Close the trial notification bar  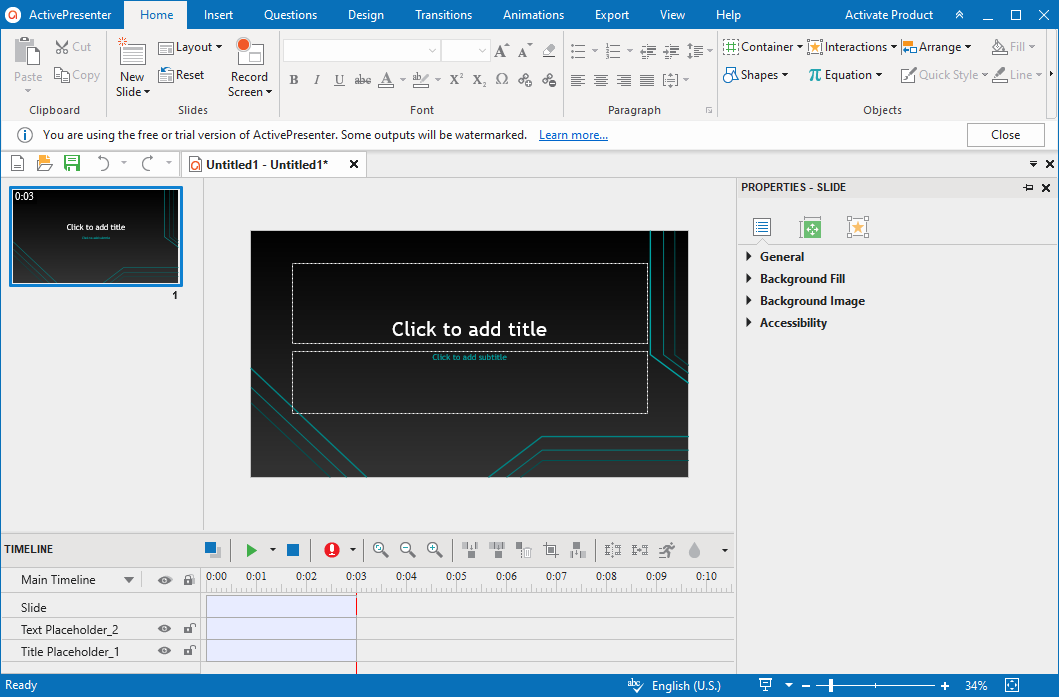pyautogui.click(x=1005, y=135)
